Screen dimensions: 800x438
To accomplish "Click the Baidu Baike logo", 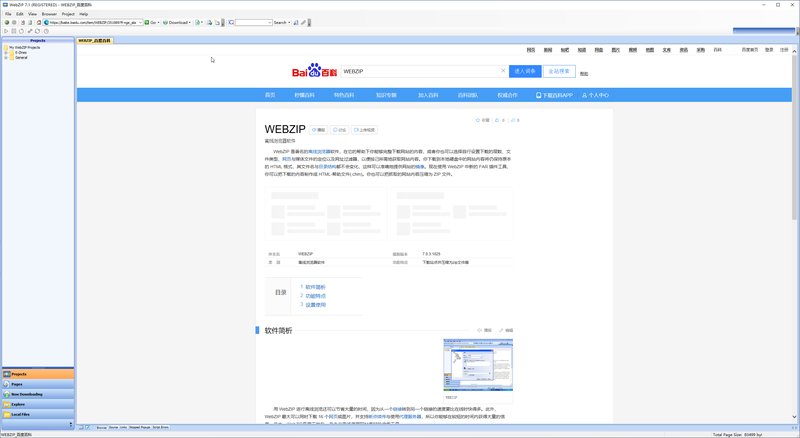I will [x=313, y=72].
